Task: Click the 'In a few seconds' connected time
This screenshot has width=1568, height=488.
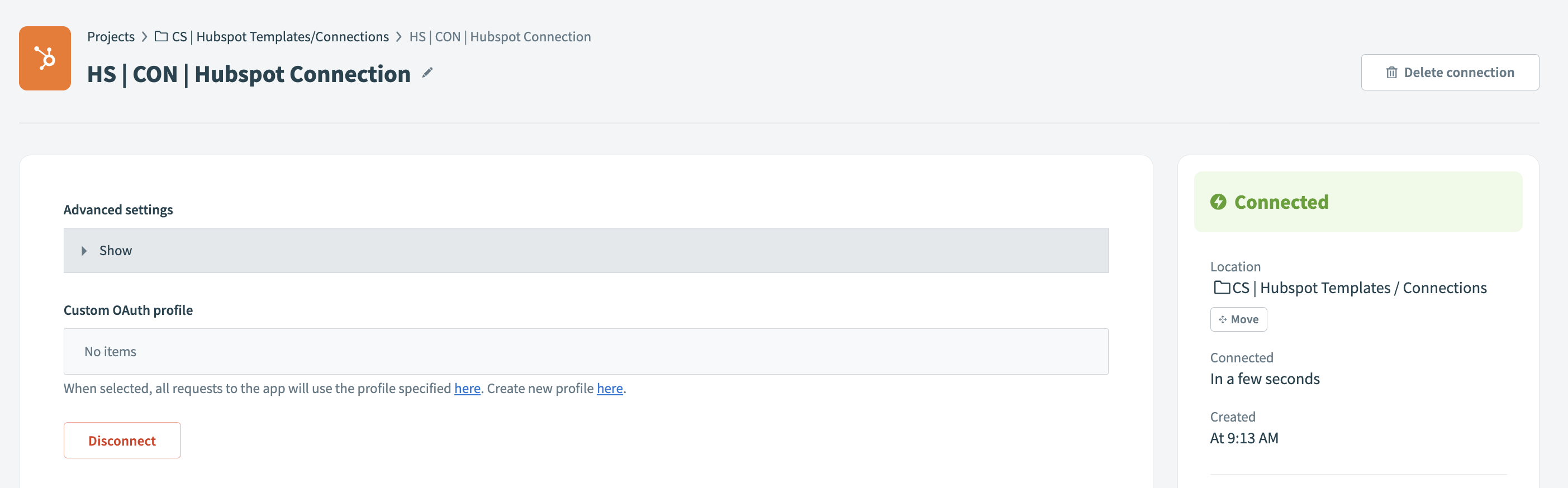Action: point(1264,379)
